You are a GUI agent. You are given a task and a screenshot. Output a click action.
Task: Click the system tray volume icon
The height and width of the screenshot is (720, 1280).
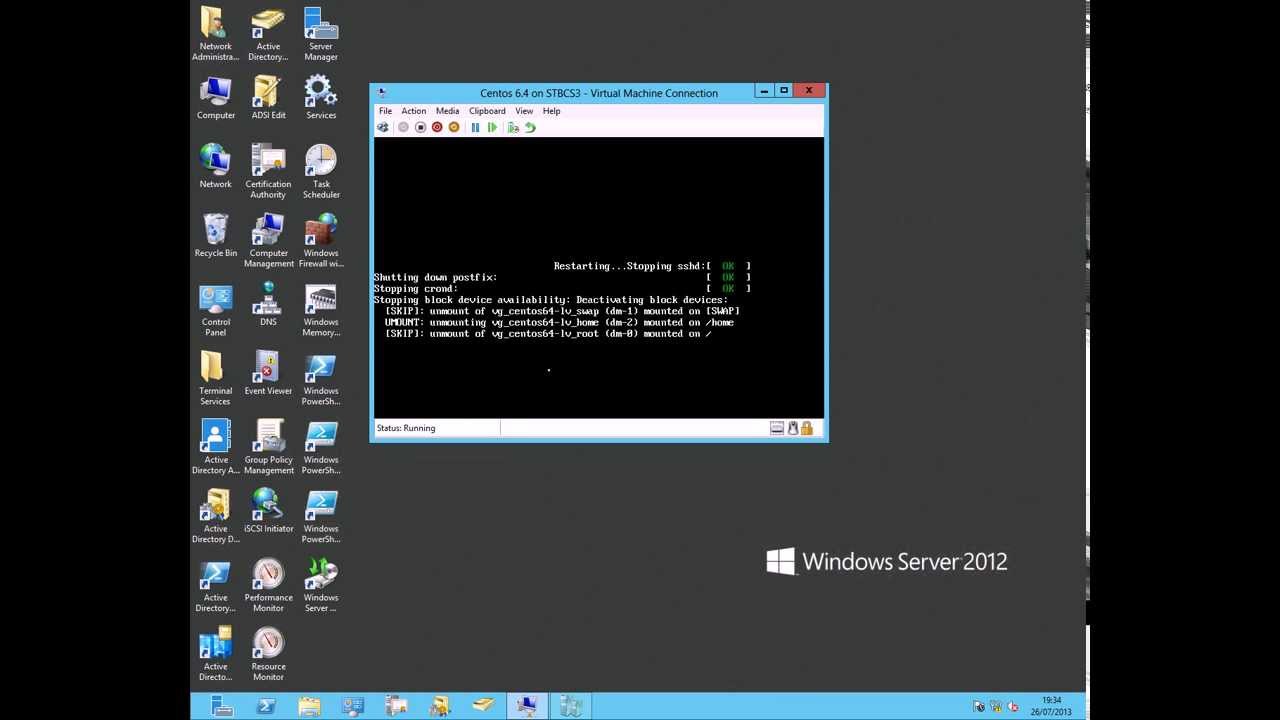coord(1015,707)
